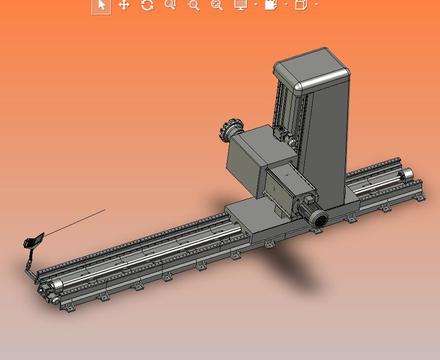Expand the dropdown arrow beside monitor icon
This screenshot has height=360, width=440.
pos(256,5)
